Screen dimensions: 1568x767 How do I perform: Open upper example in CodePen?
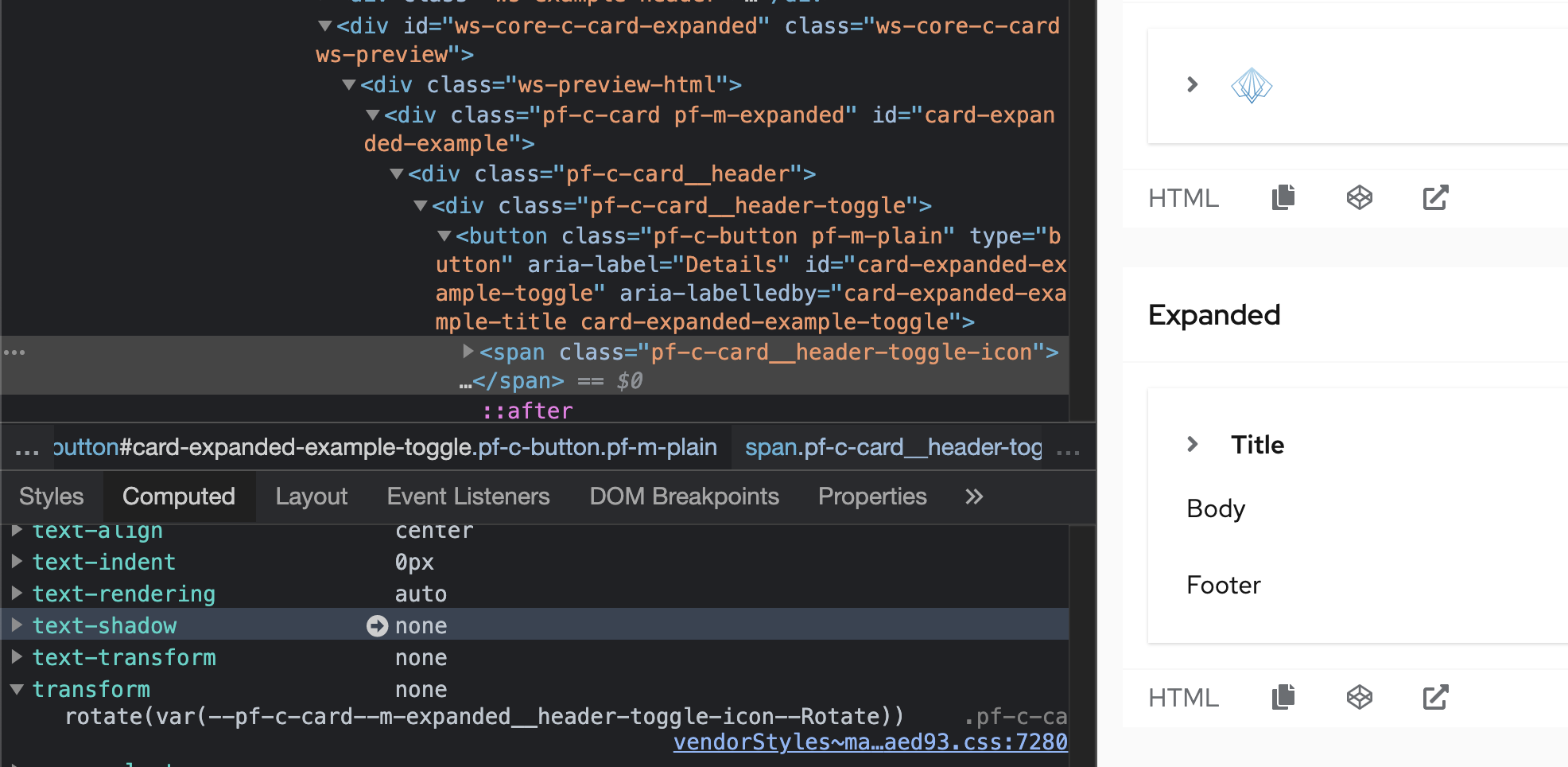tap(1360, 197)
